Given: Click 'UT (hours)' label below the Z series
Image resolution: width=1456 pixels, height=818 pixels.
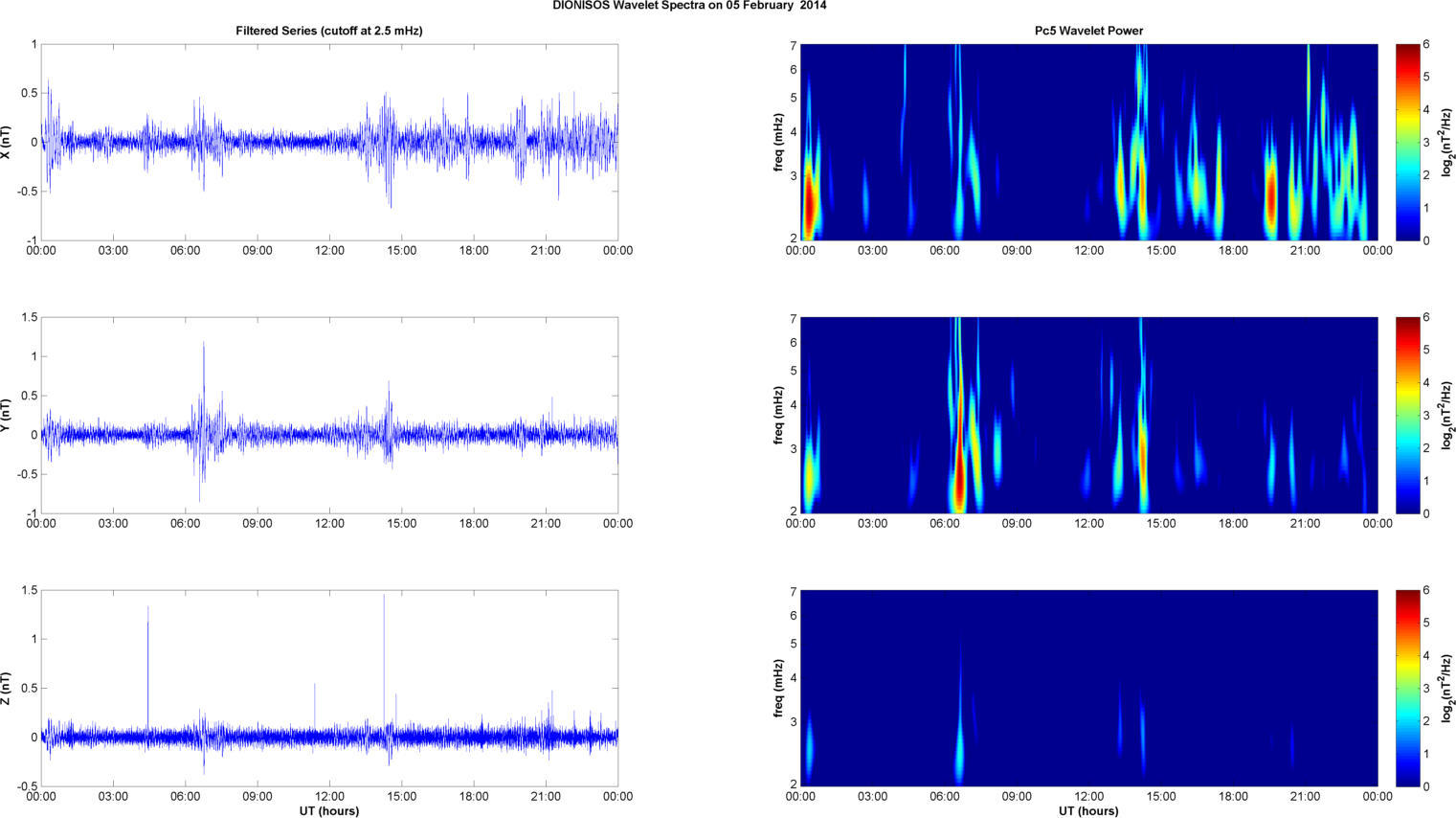Looking at the screenshot, I should click(329, 811).
